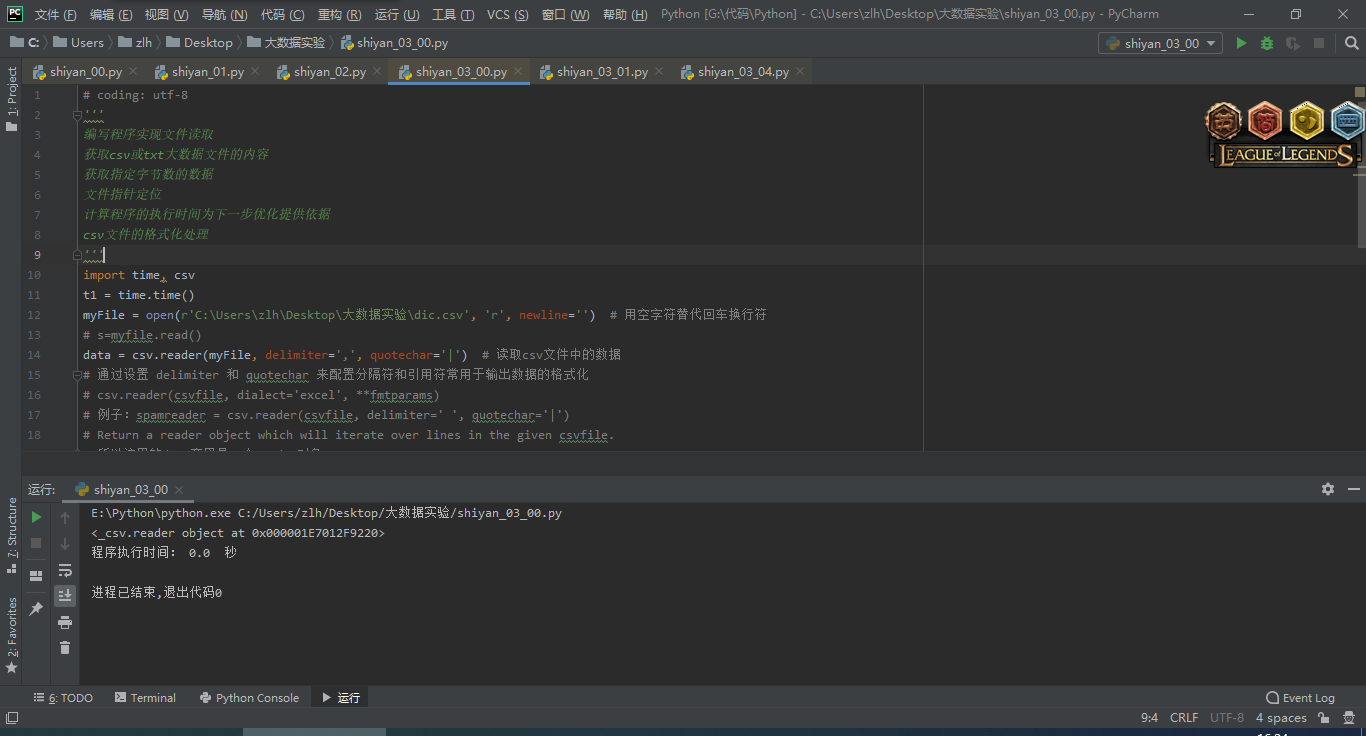Image resolution: width=1366 pixels, height=736 pixels.
Task: Rerun the program in the Run panel
Action: [x=36, y=517]
